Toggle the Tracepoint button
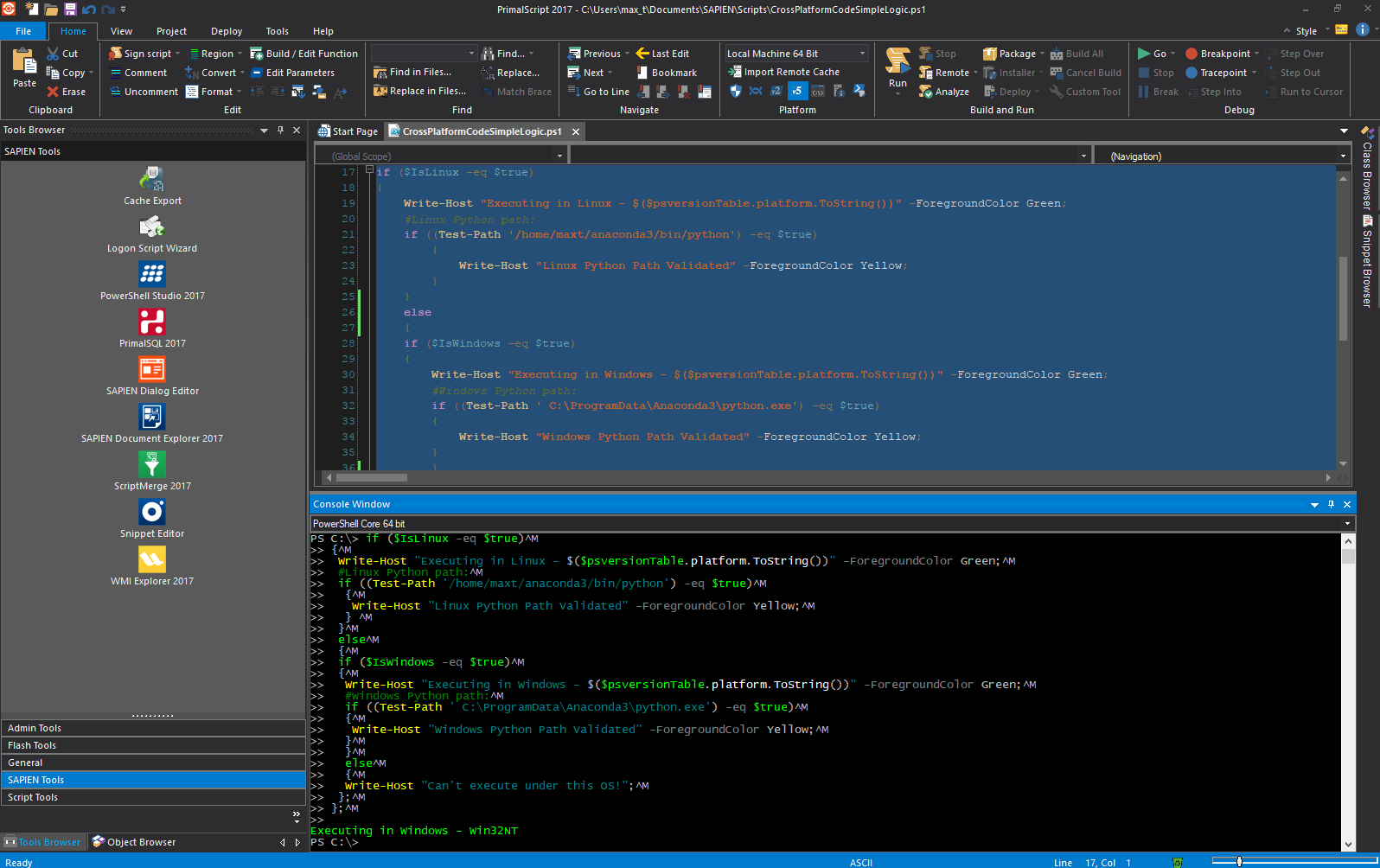The height and width of the screenshot is (868, 1380). point(1216,73)
